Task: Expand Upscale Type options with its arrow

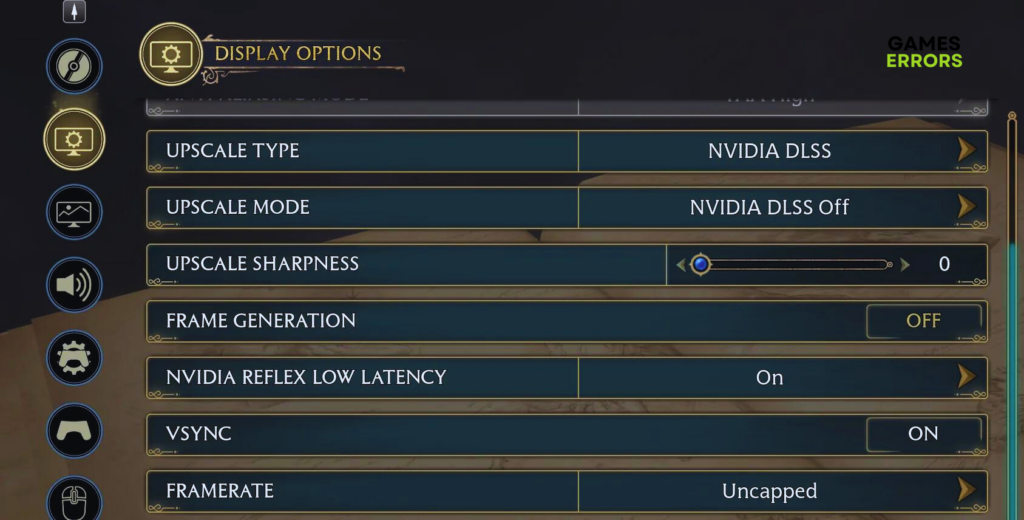Action: point(965,151)
